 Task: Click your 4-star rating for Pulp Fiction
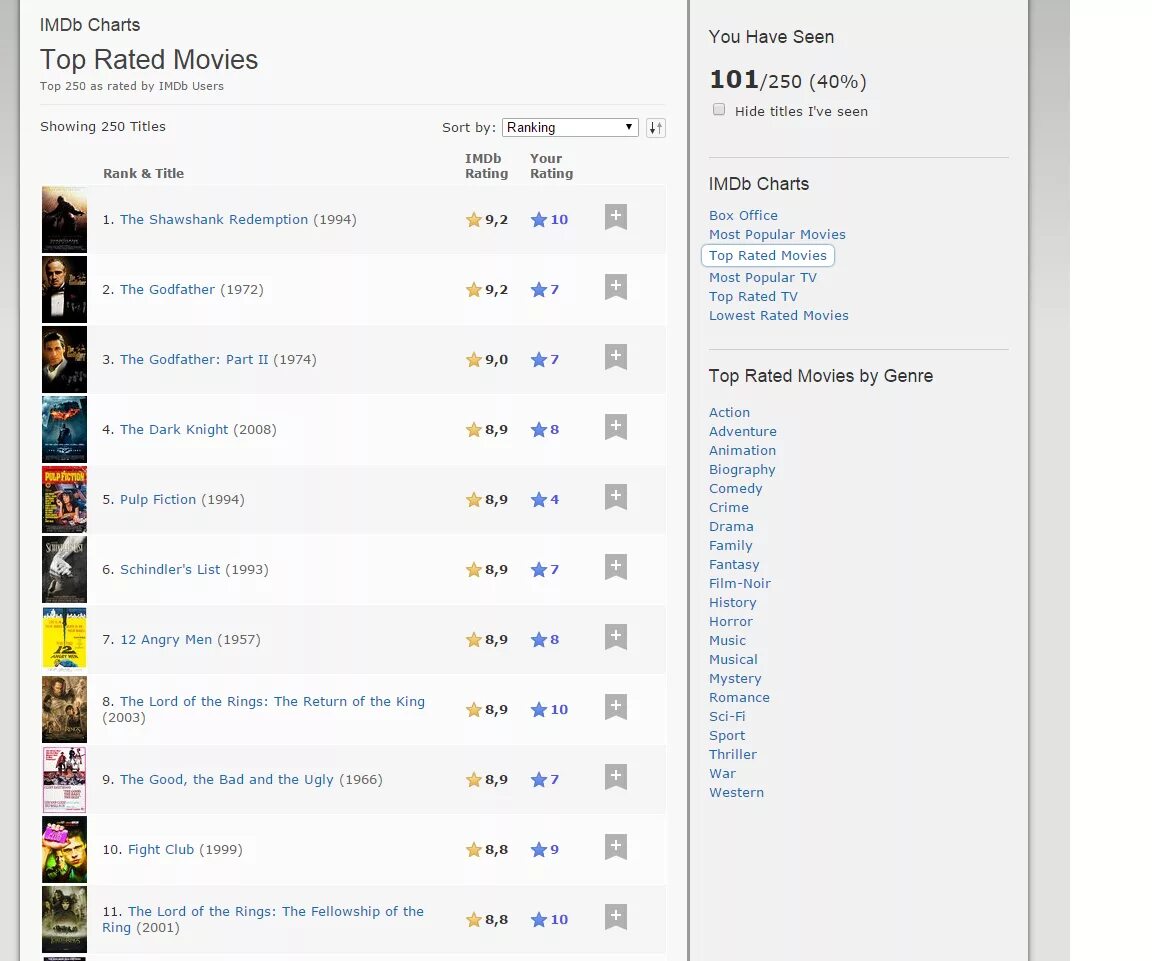[545, 500]
